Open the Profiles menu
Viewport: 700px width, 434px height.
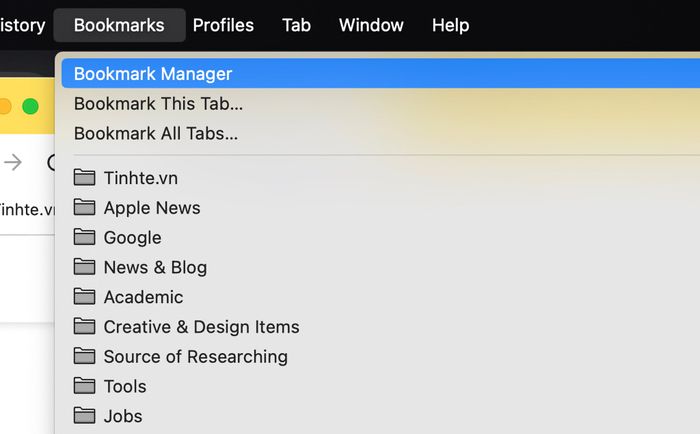pyautogui.click(x=223, y=25)
